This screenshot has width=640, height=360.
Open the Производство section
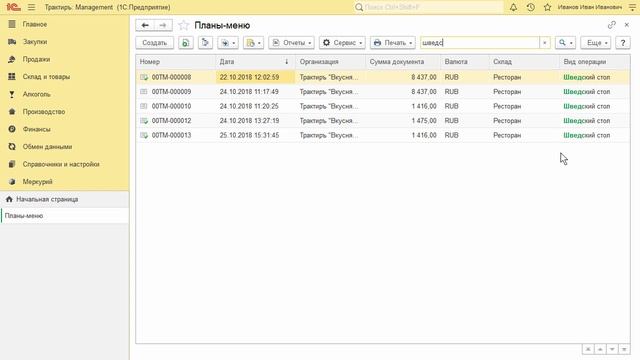tap(44, 112)
